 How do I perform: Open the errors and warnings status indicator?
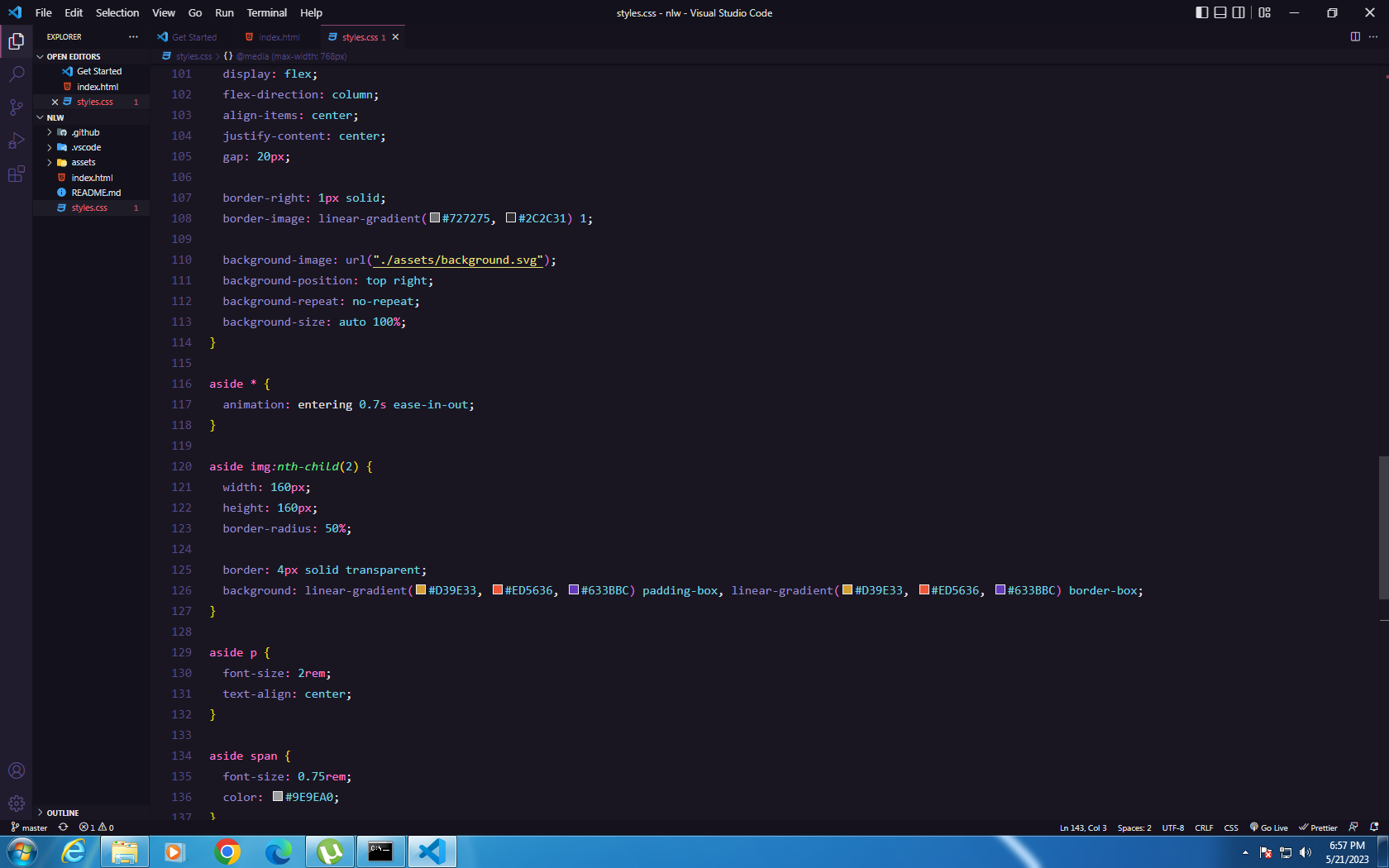pyautogui.click(x=97, y=827)
